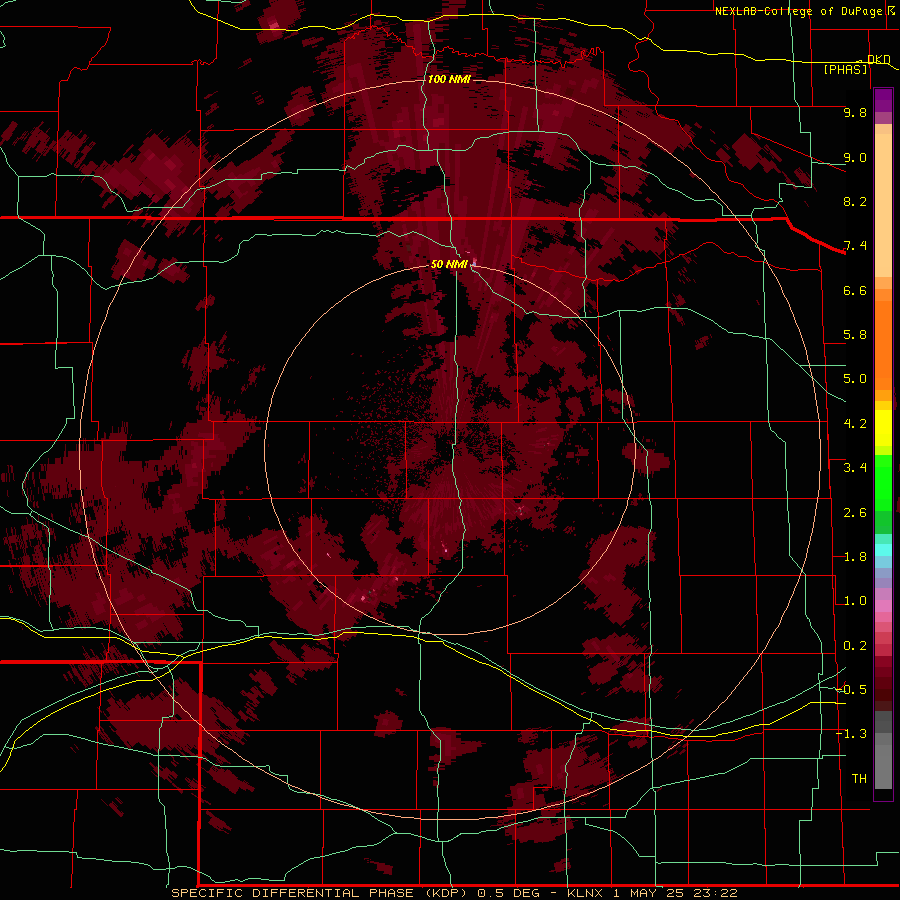Click the SPECIFIC DIFFERENTIAL PHASE (KDP) caption
Image resolution: width=900 pixels, height=900 pixels.
320,893
